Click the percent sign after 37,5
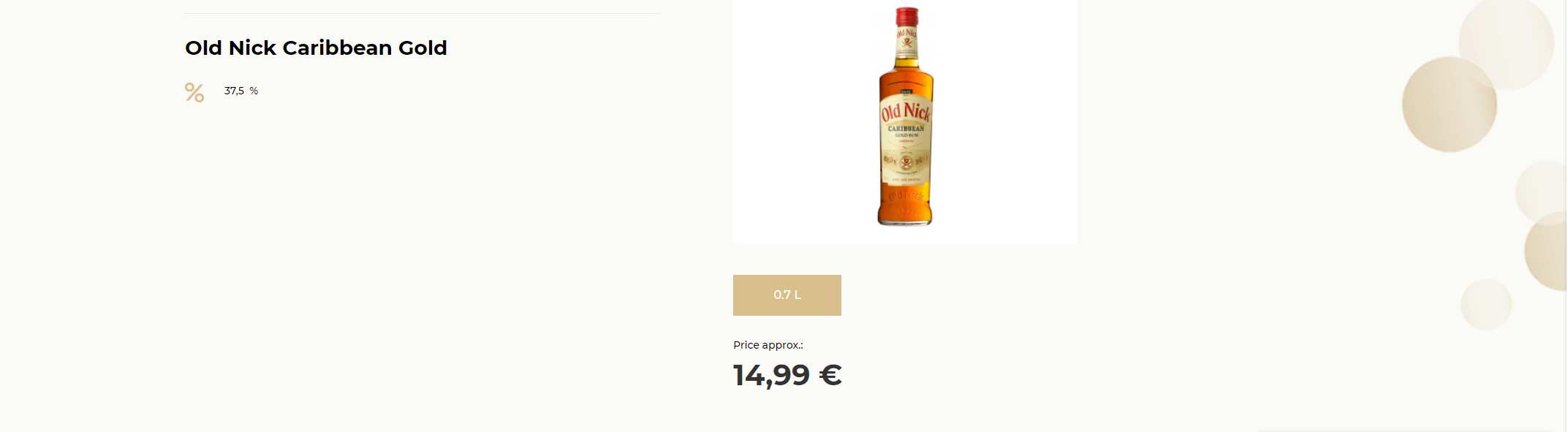1568x432 pixels. click(x=254, y=91)
